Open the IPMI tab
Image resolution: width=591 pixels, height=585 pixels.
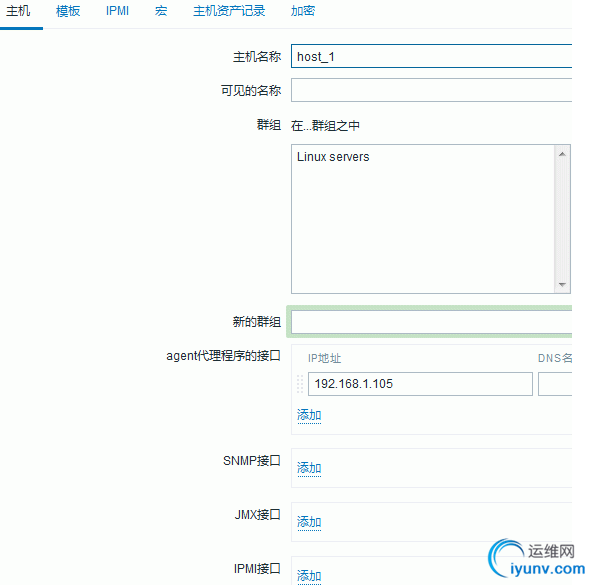117,11
